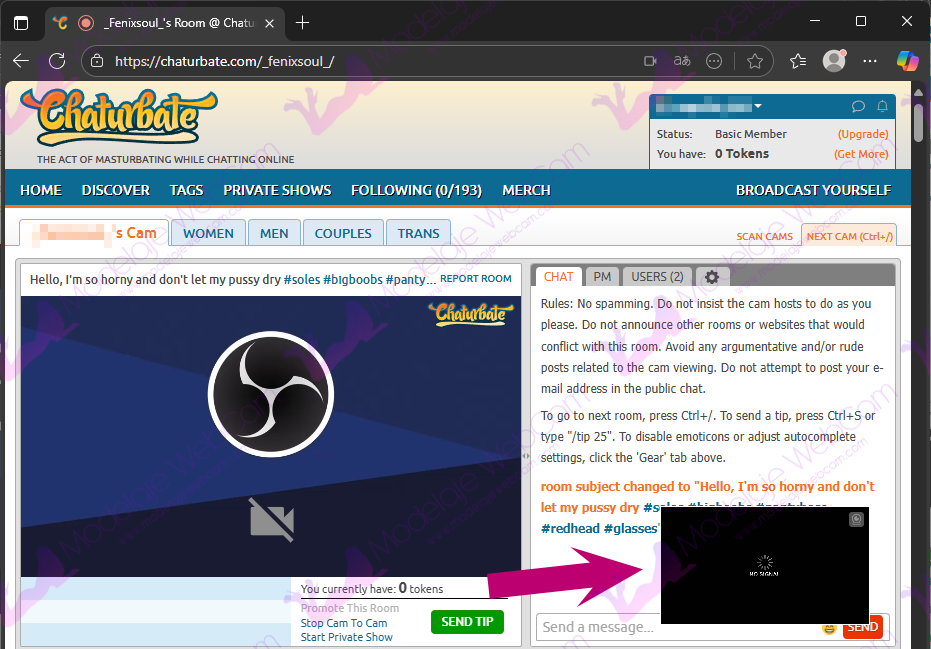
Task: Open the DISCOVER menu item
Action: click(x=116, y=190)
